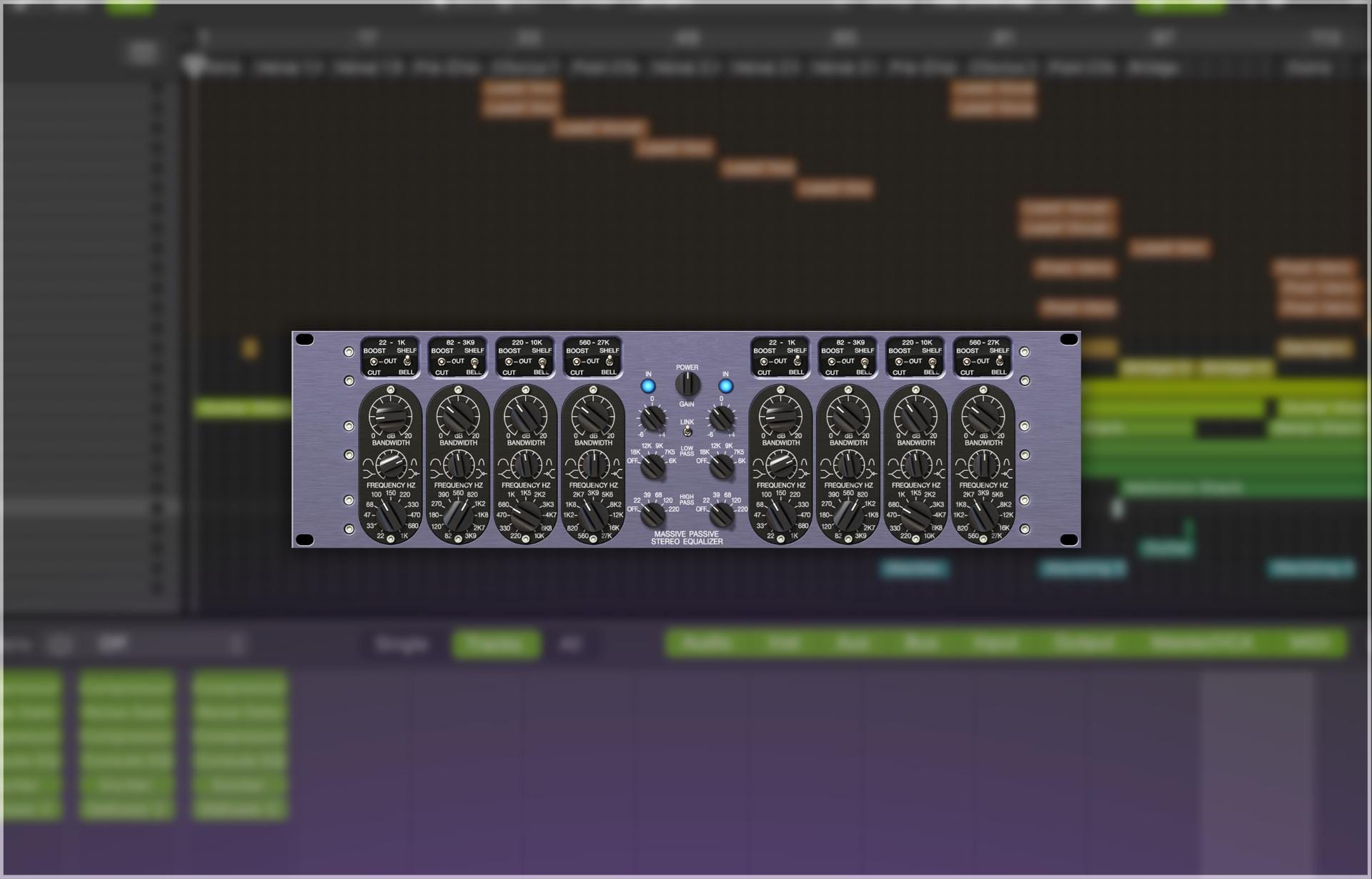Click left 82-3K9 band dB gain knob
This screenshot has height=879, width=1372.
click(x=458, y=416)
